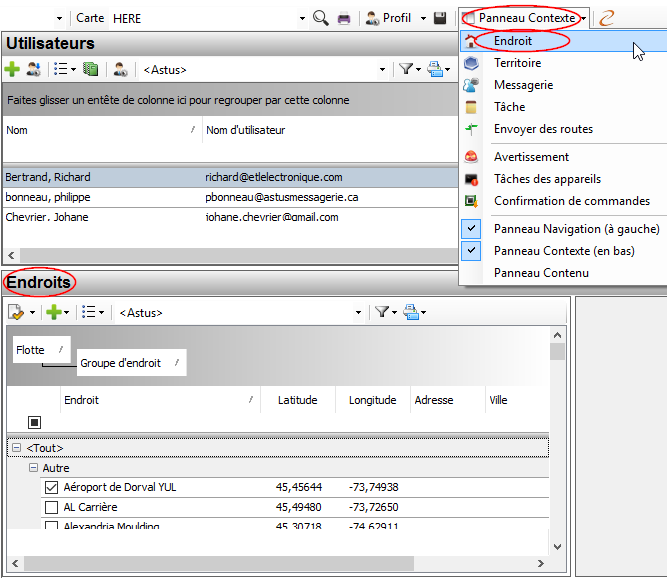Viewport: 667px width, 578px height.
Task: Click the magnifier search icon in top toolbar
Action: point(321,18)
